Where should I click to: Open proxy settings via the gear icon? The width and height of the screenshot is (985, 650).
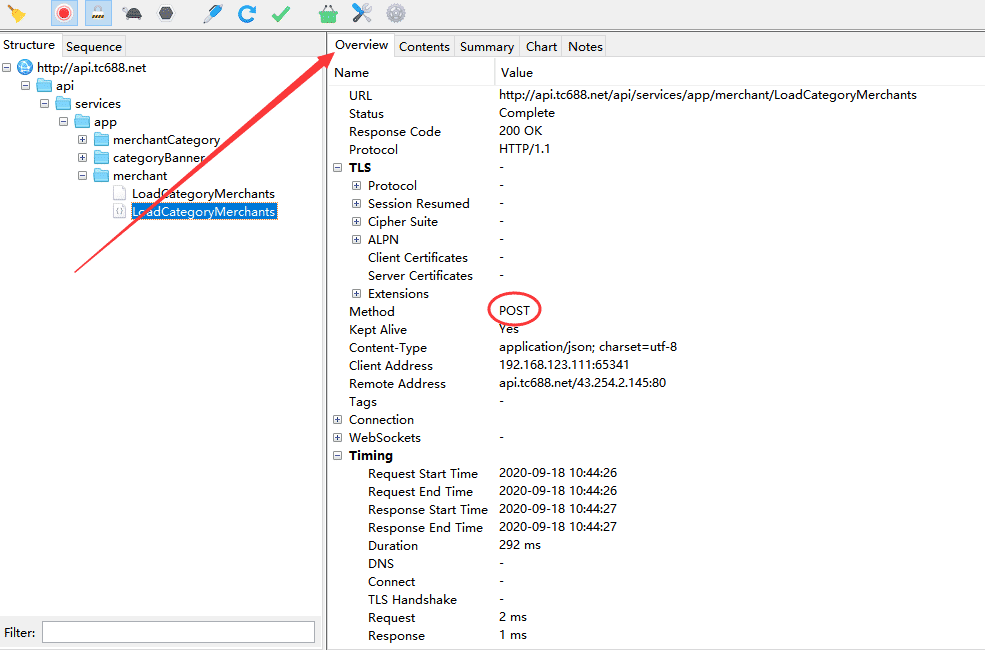coord(396,13)
